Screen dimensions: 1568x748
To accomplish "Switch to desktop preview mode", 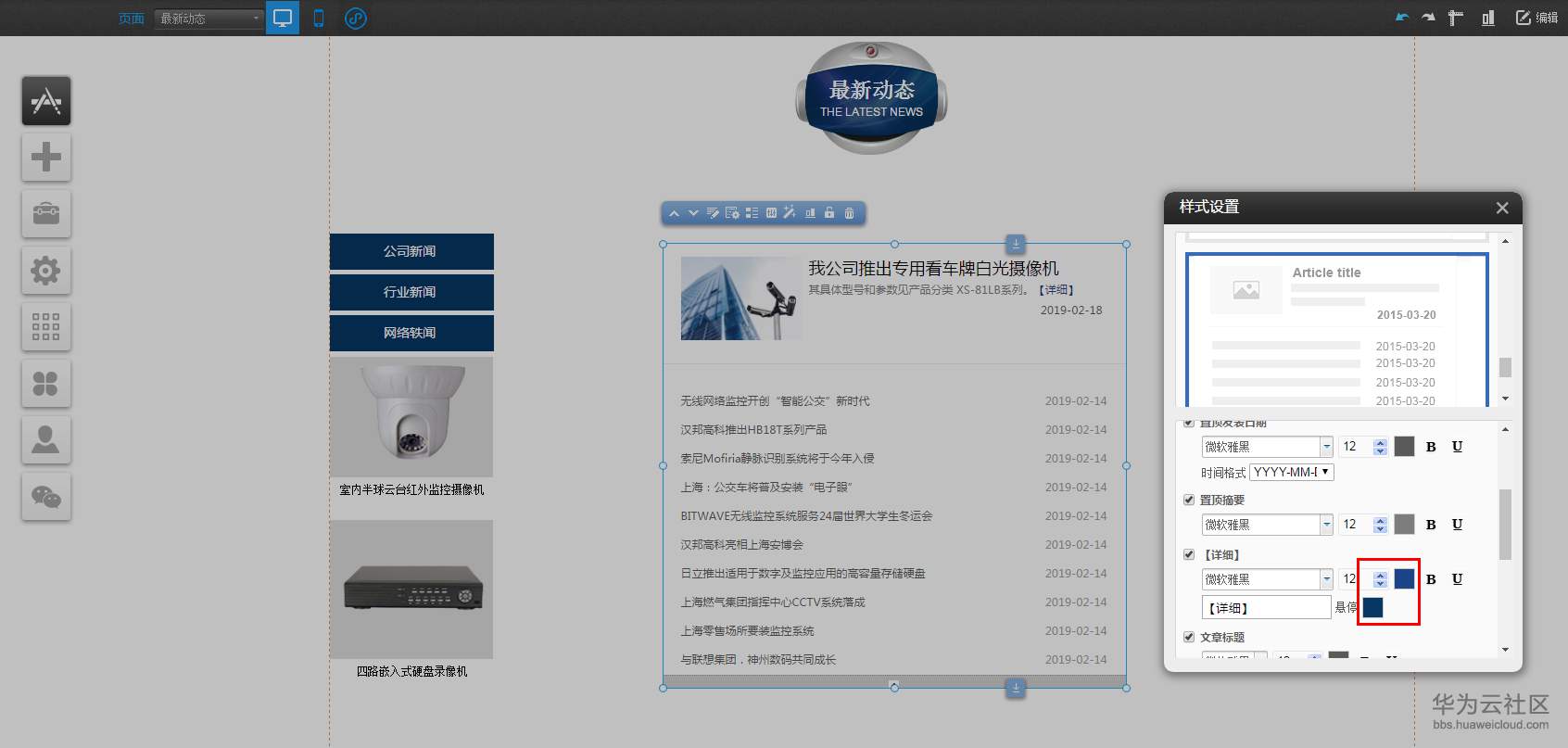I will 283,18.
